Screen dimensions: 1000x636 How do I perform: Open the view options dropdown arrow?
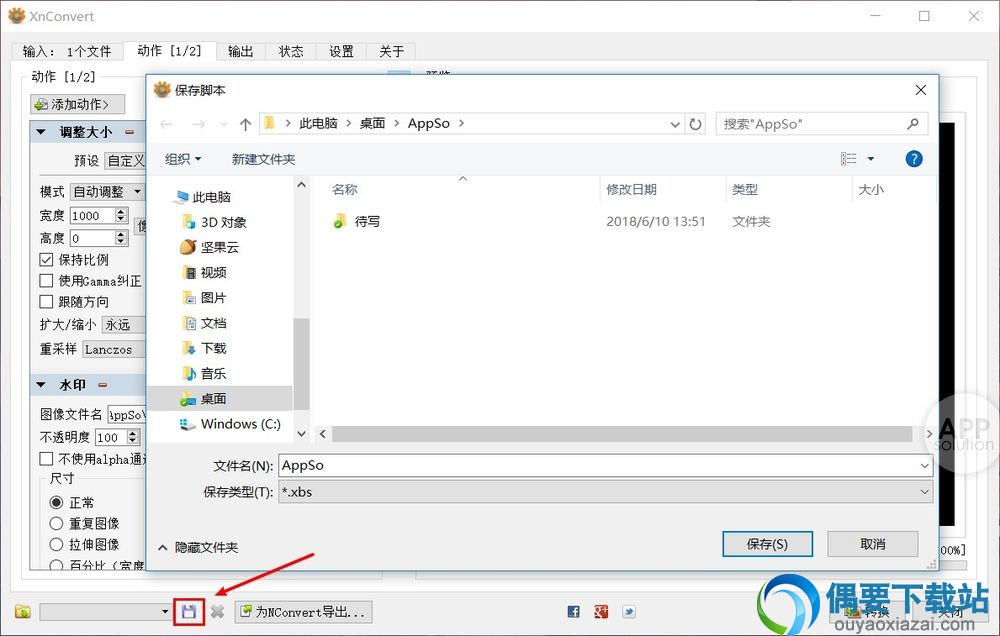[871, 159]
